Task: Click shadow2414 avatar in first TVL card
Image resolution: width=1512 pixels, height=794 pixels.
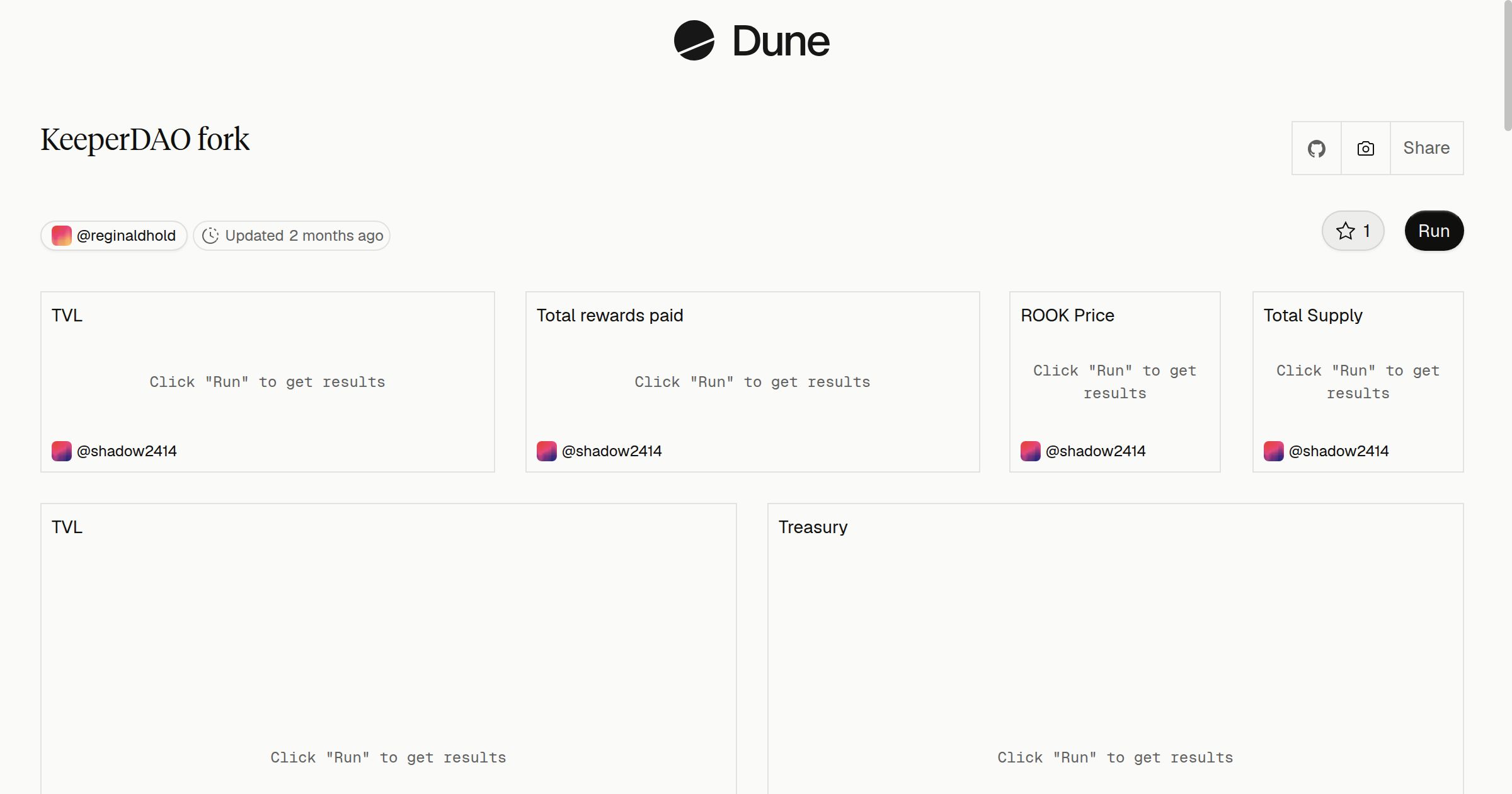Action: [x=62, y=451]
